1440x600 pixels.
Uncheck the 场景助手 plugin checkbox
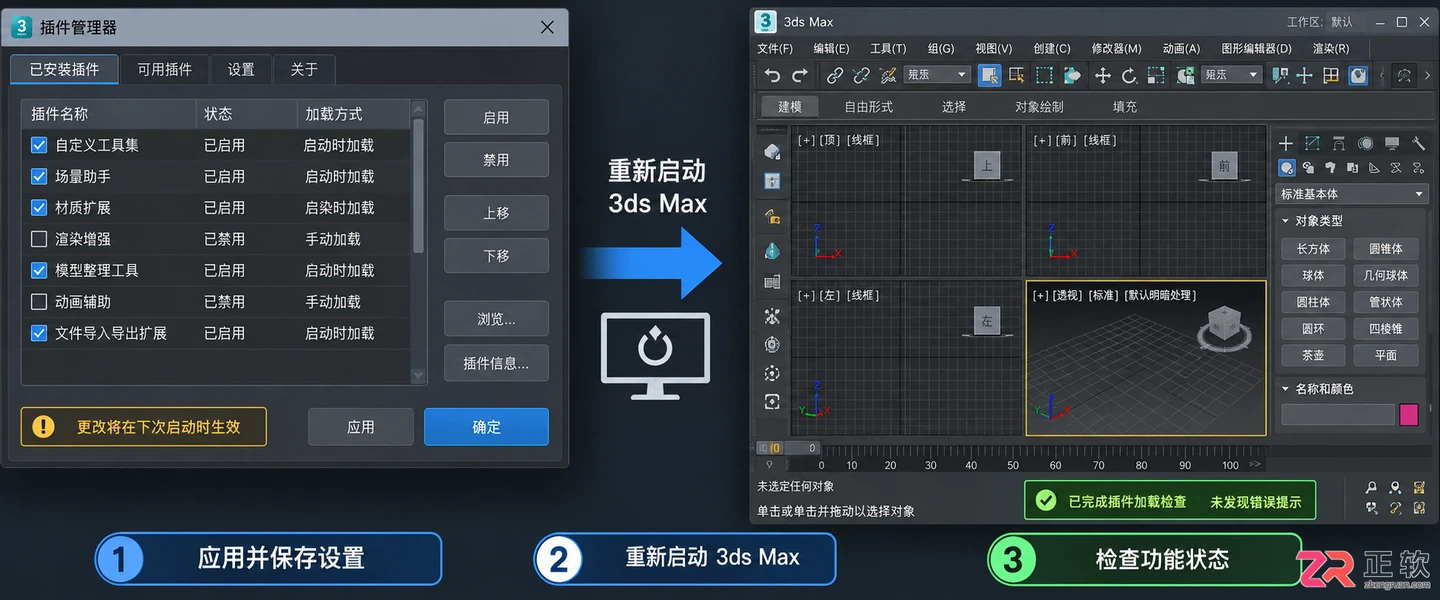(39, 176)
